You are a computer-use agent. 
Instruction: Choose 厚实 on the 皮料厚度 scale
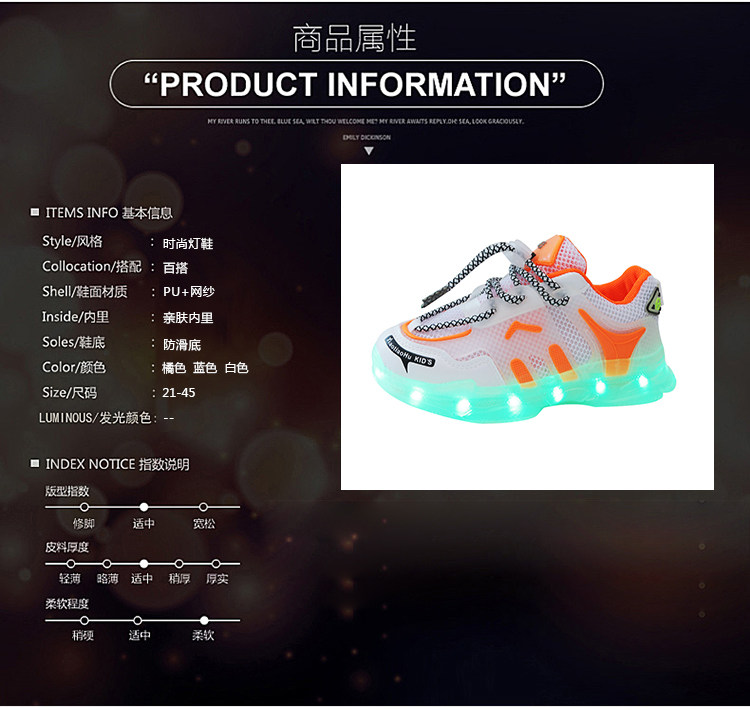(216, 564)
